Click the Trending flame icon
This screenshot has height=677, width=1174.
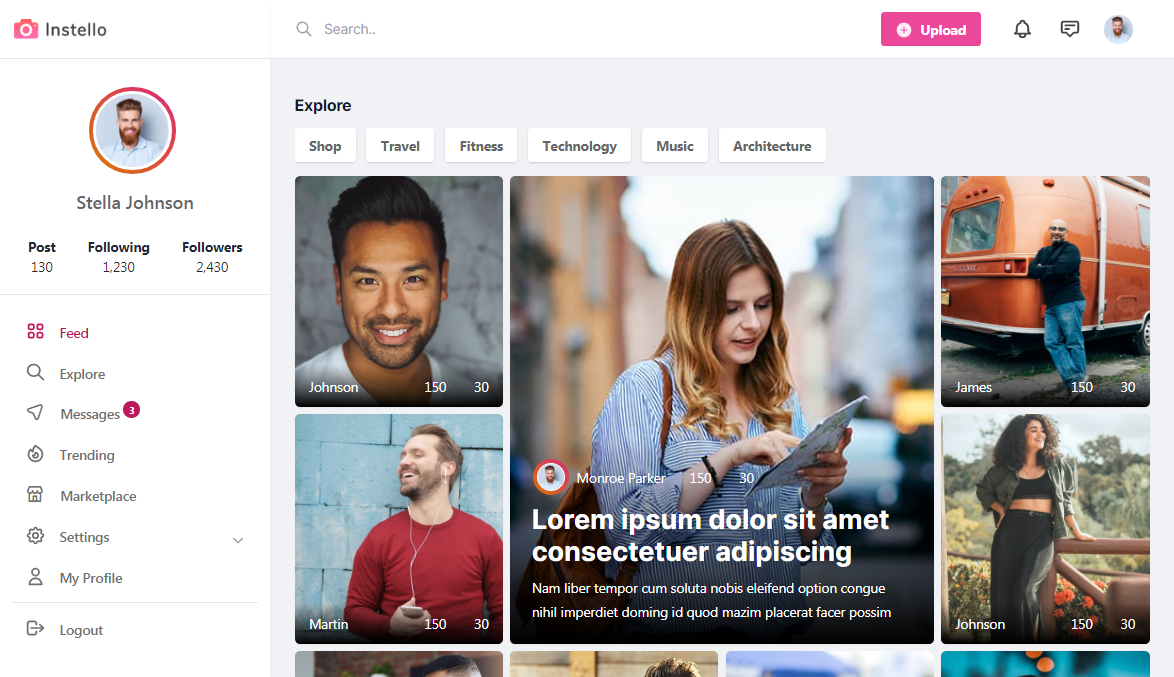[35, 454]
